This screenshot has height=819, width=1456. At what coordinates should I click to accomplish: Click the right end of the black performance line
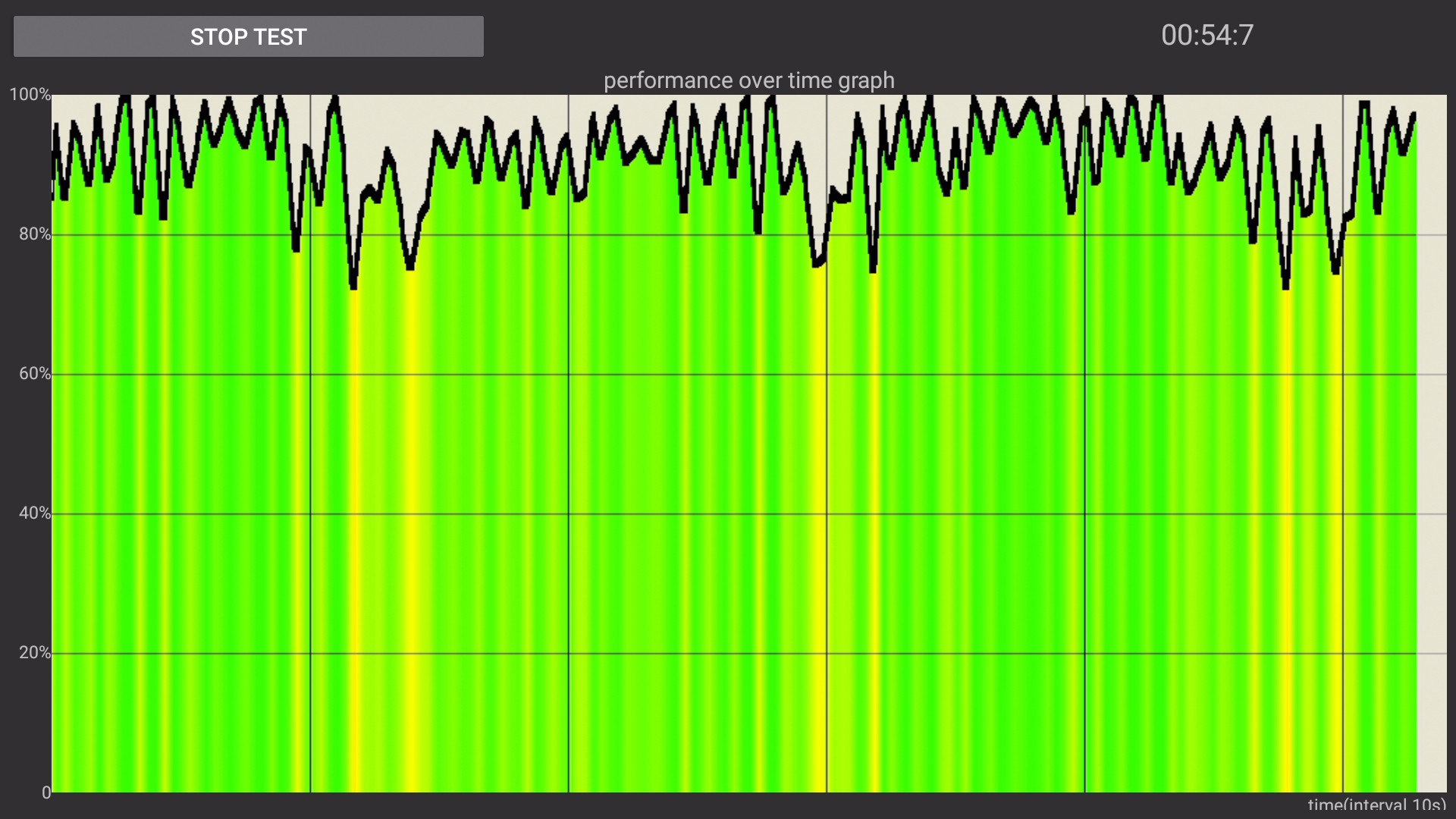[x=1414, y=115]
